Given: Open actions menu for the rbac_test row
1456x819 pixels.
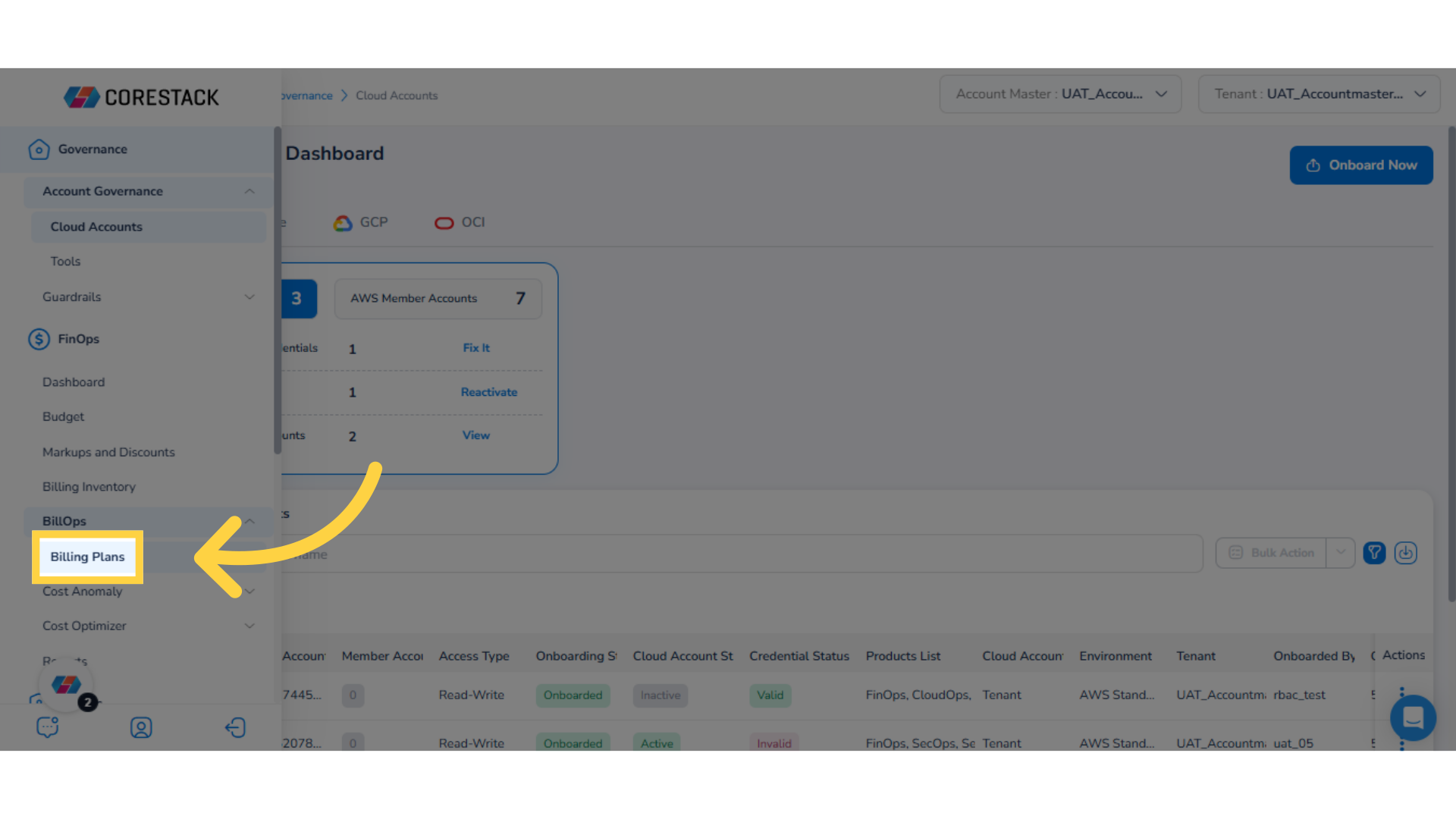Looking at the screenshot, I should 1401,695.
